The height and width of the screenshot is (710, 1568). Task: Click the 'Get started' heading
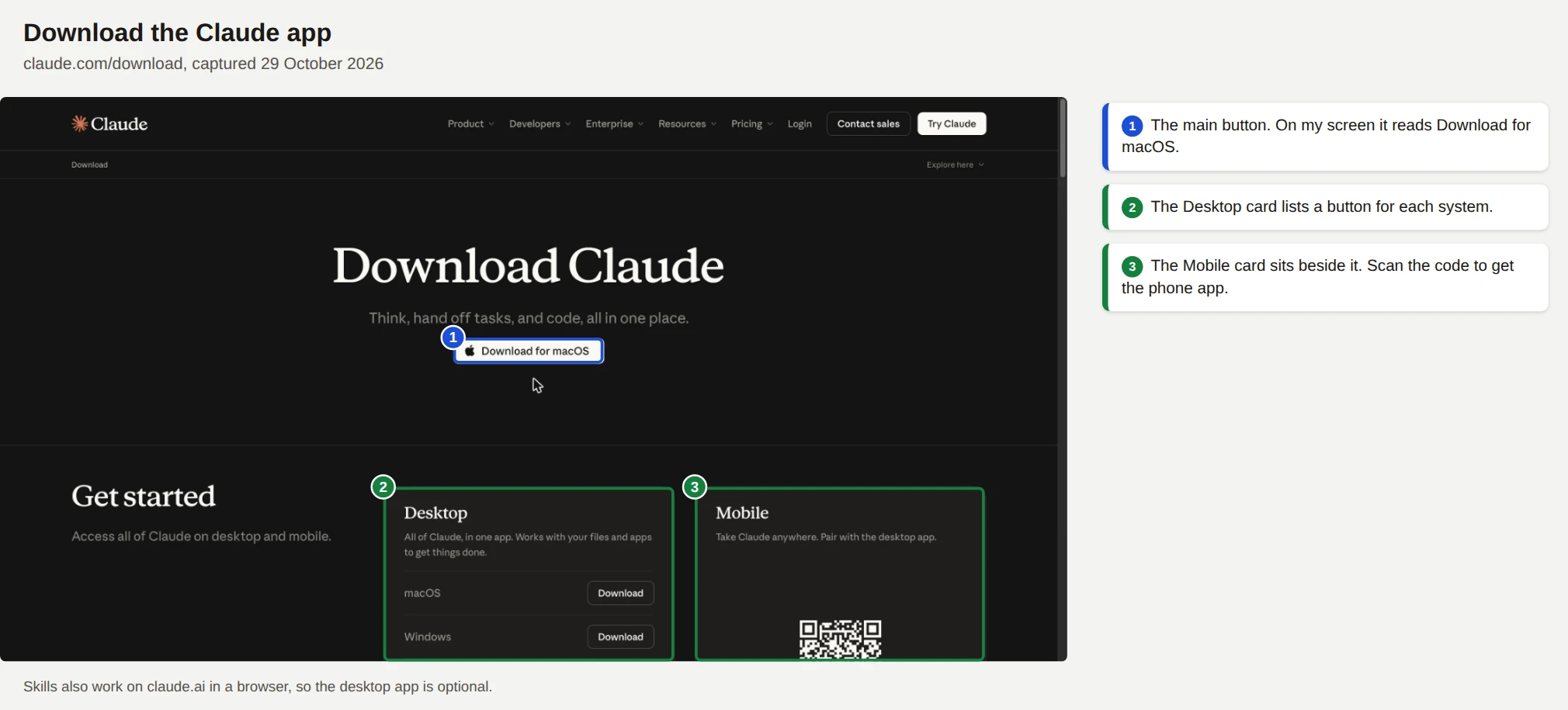(144, 497)
